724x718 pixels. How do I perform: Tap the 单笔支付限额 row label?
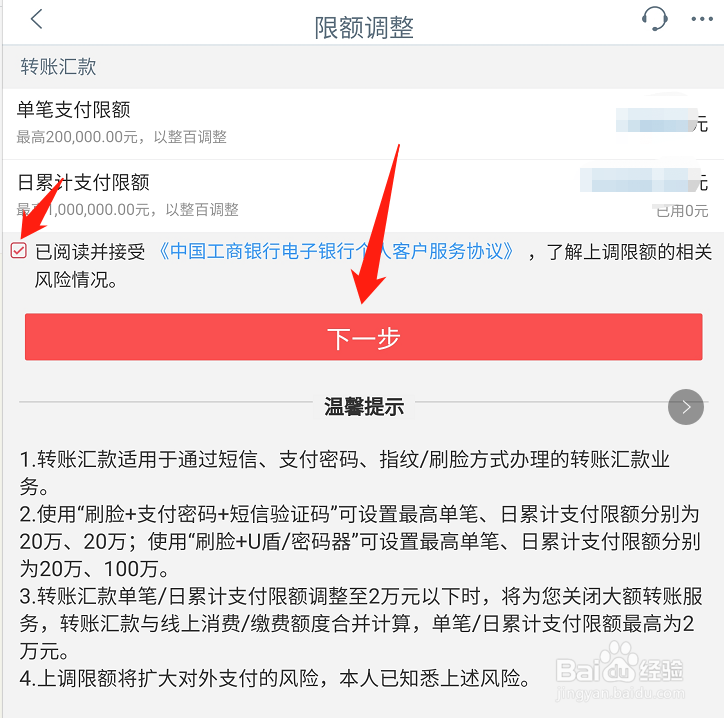[x=73, y=110]
